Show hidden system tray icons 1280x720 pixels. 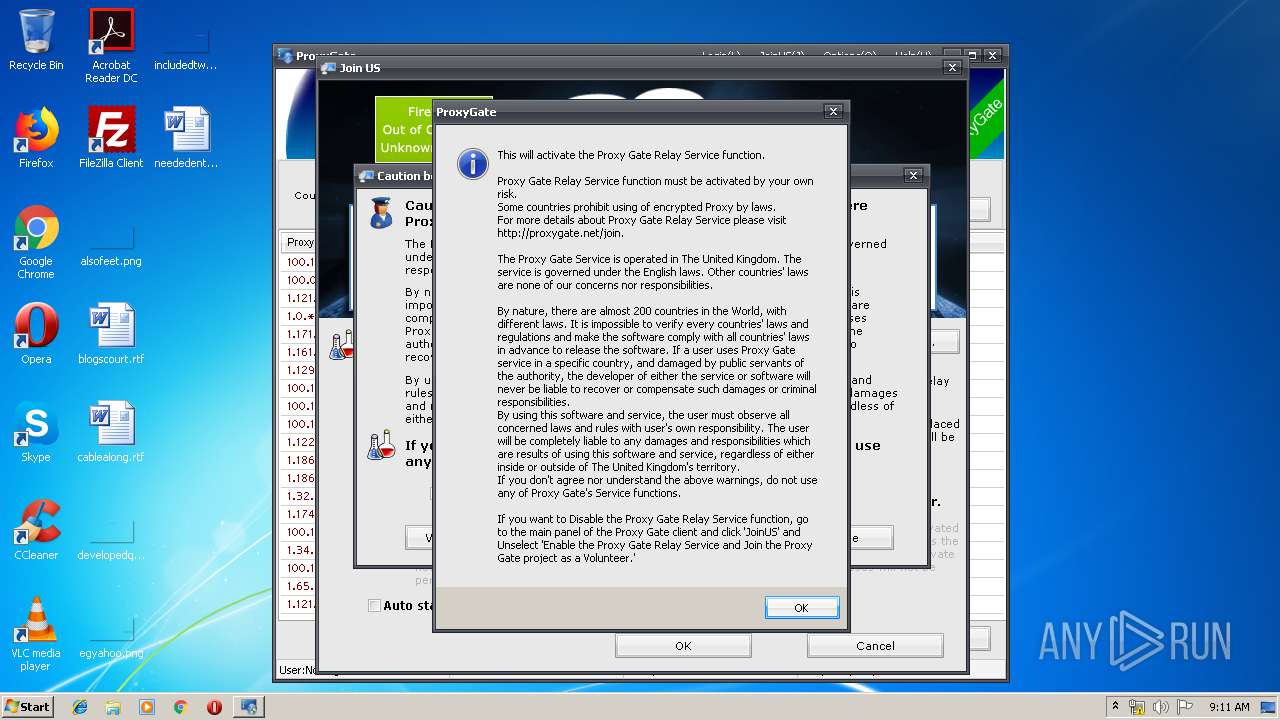(x=1115, y=706)
